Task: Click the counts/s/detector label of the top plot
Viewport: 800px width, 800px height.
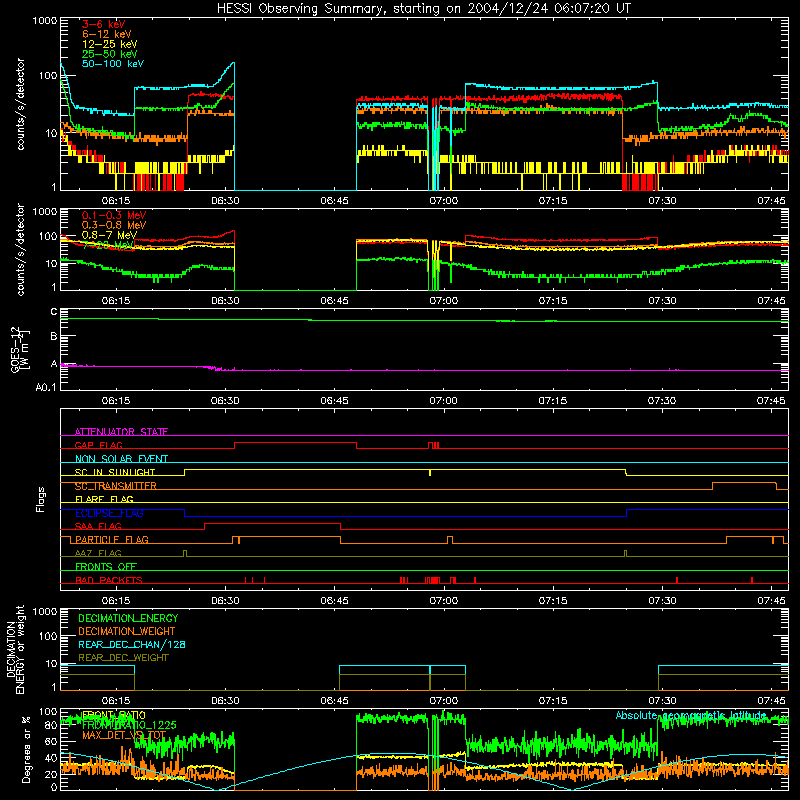Action: coord(20,104)
